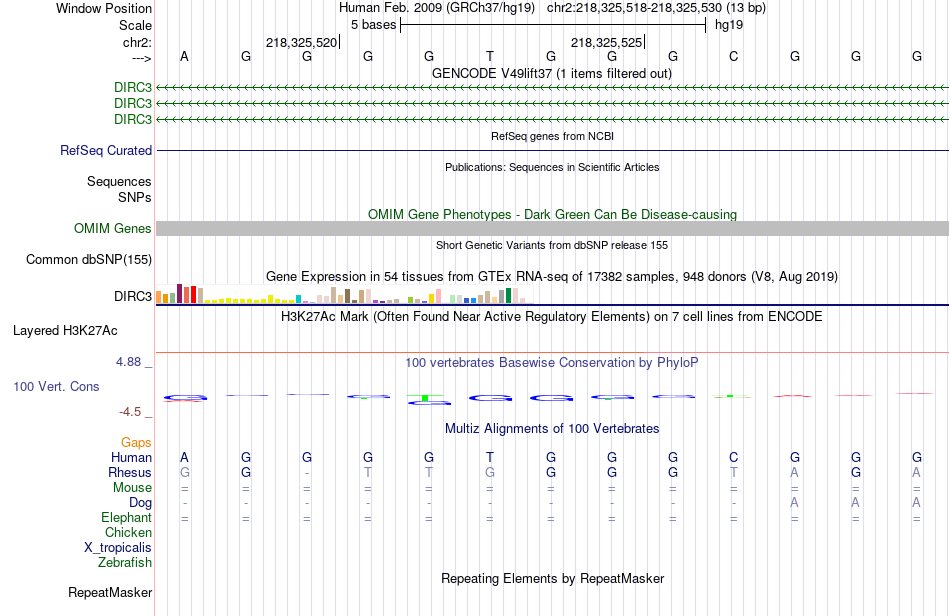Open the Multiz Alignments of 100 Vertebrates title

[x=552, y=429]
